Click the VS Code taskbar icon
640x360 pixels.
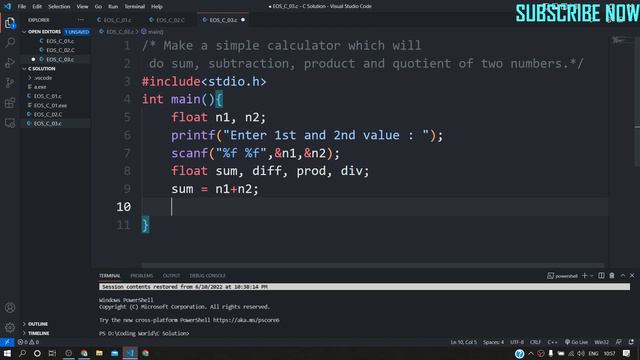tap(130, 353)
